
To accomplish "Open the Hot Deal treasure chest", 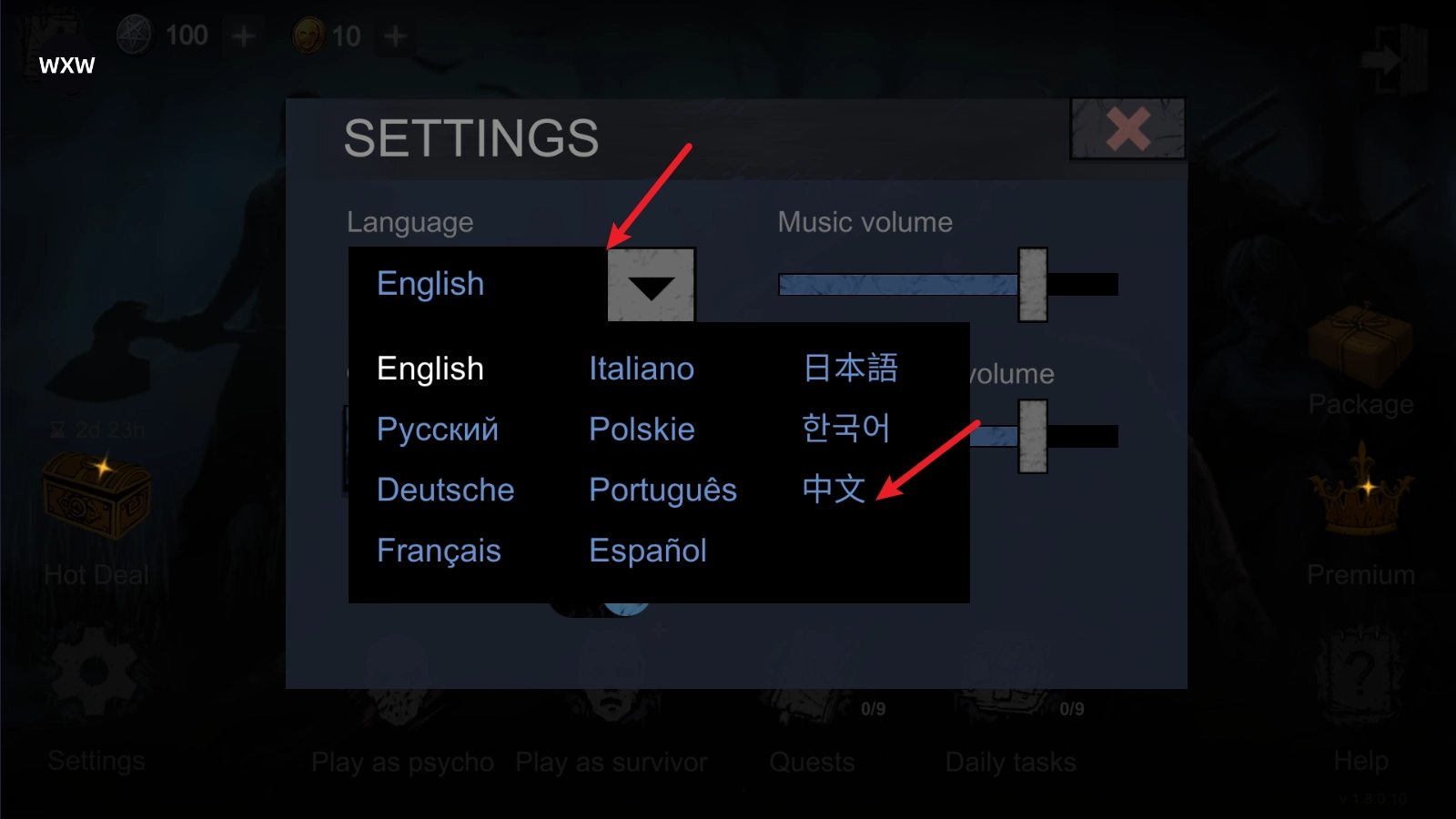I will point(96,497).
